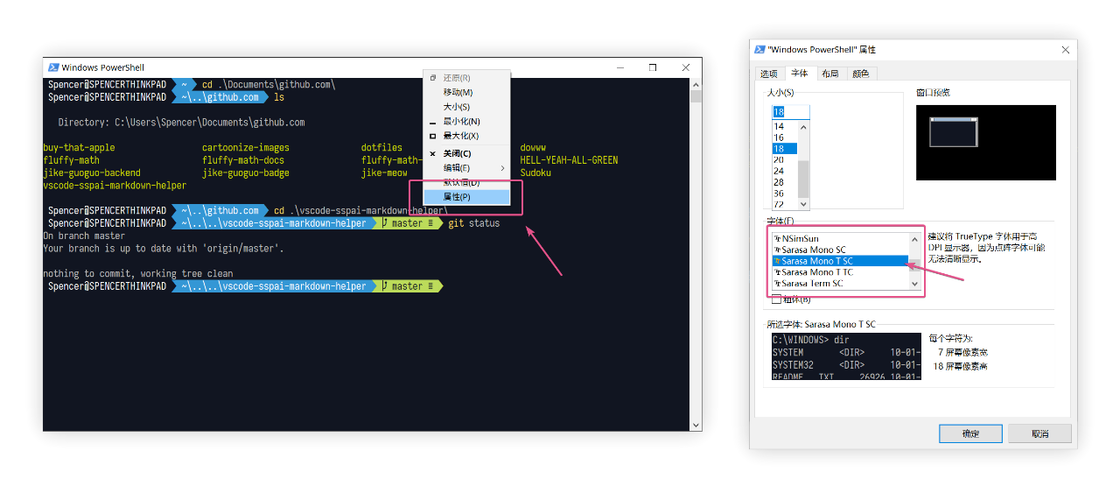Enable the 粗体(B) bold fonts checkbox
The height and width of the screenshot is (486, 1120).
pyautogui.click(x=776, y=298)
